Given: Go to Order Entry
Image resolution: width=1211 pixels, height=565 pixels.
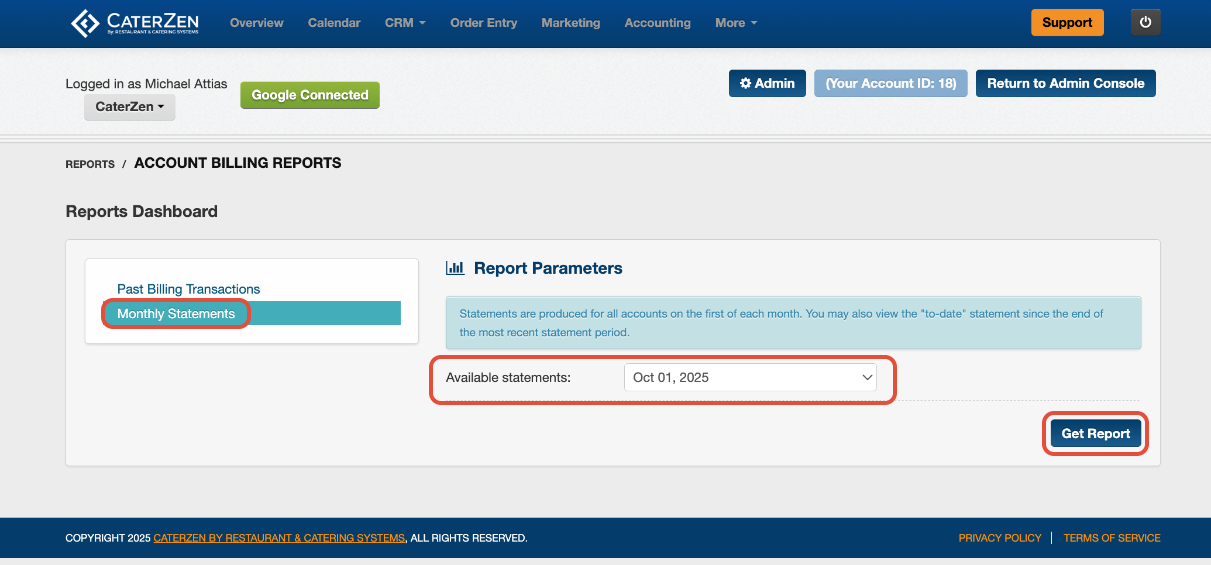Looking at the screenshot, I should 484,22.
